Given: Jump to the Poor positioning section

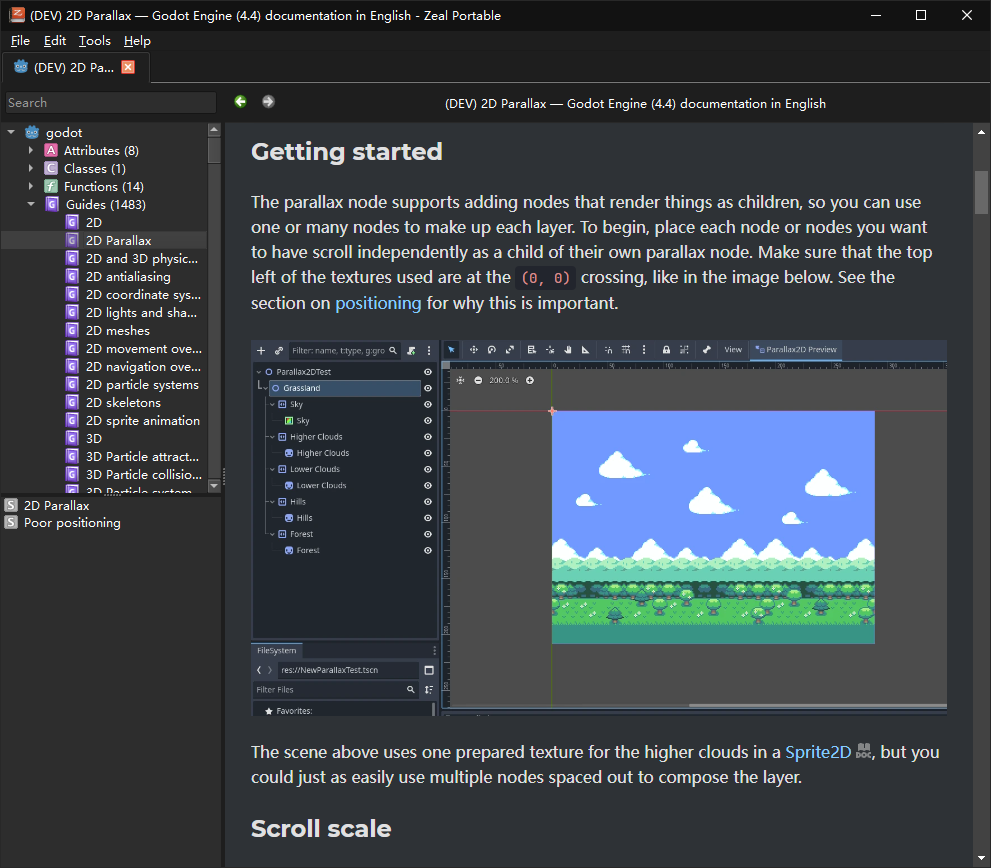Looking at the screenshot, I should point(72,523).
